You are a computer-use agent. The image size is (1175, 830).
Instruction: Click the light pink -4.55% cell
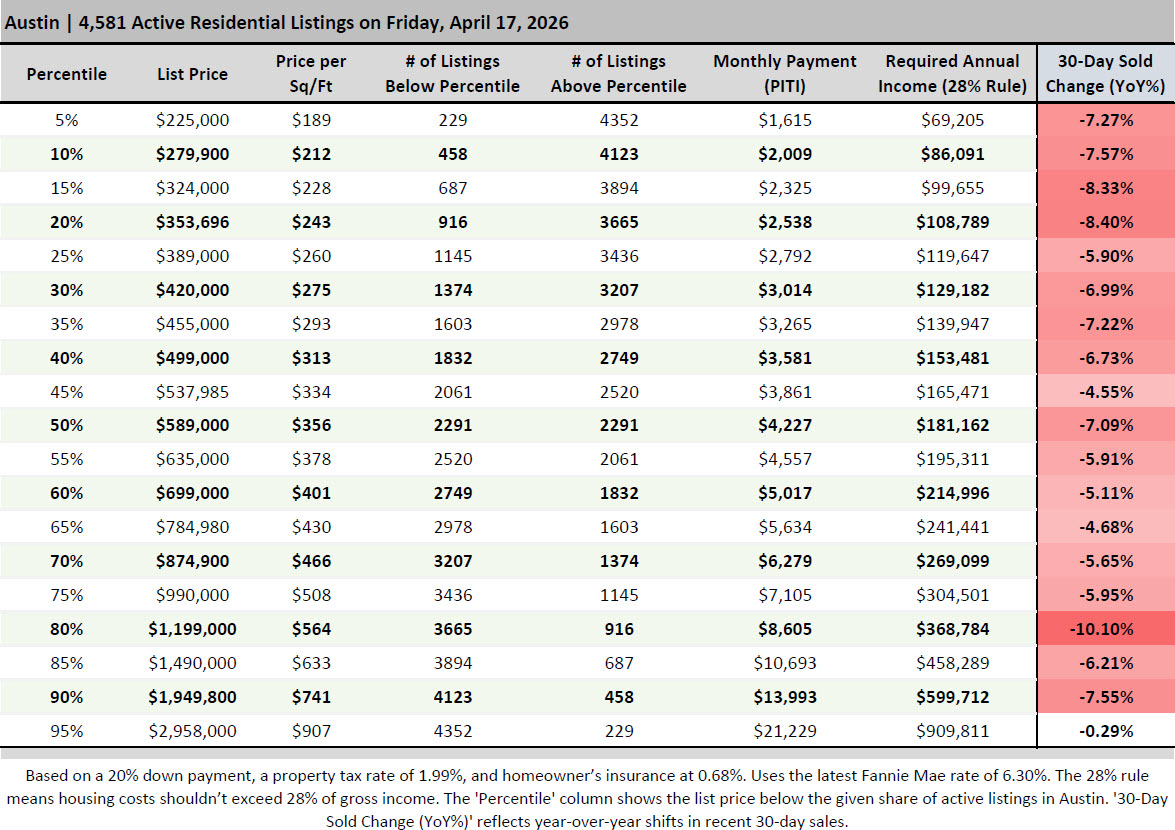pyautogui.click(x=1106, y=392)
